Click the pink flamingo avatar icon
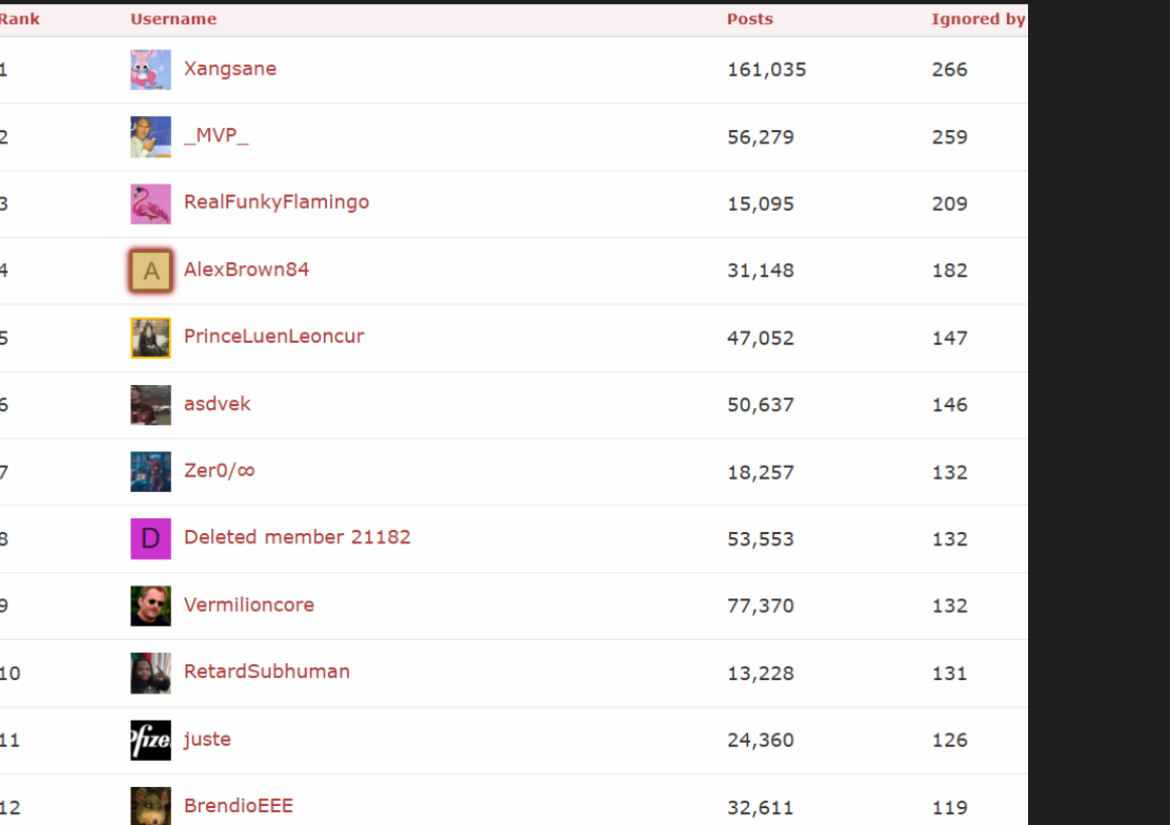The height and width of the screenshot is (825, 1170). coord(150,204)
